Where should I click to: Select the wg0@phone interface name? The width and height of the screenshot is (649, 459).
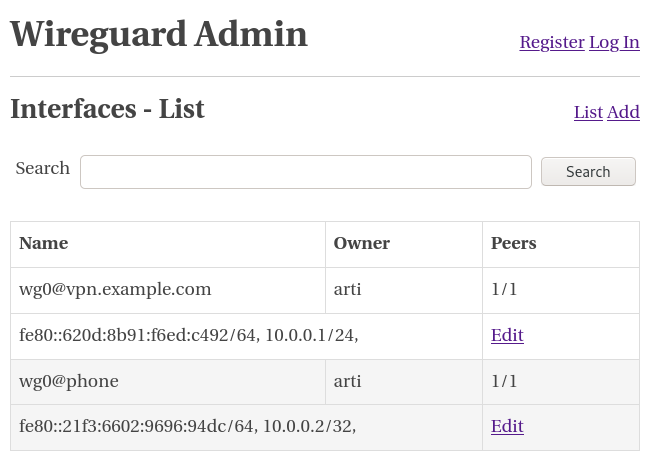point(69,381)
